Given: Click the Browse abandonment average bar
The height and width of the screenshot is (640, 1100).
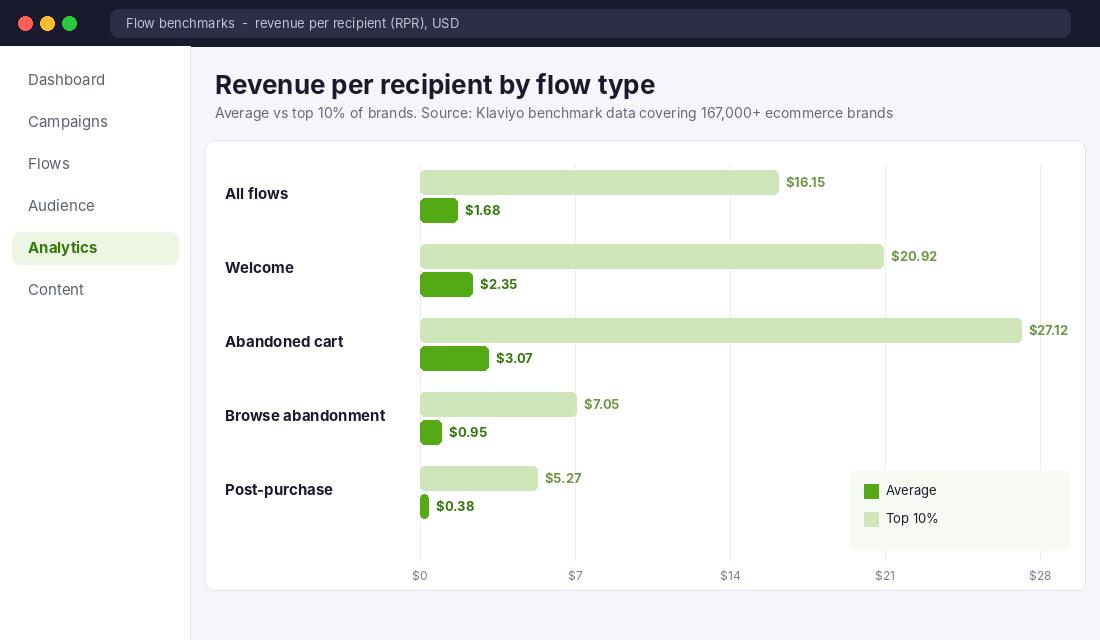Looking at the screenshot, I should click(x=431, y=432).
